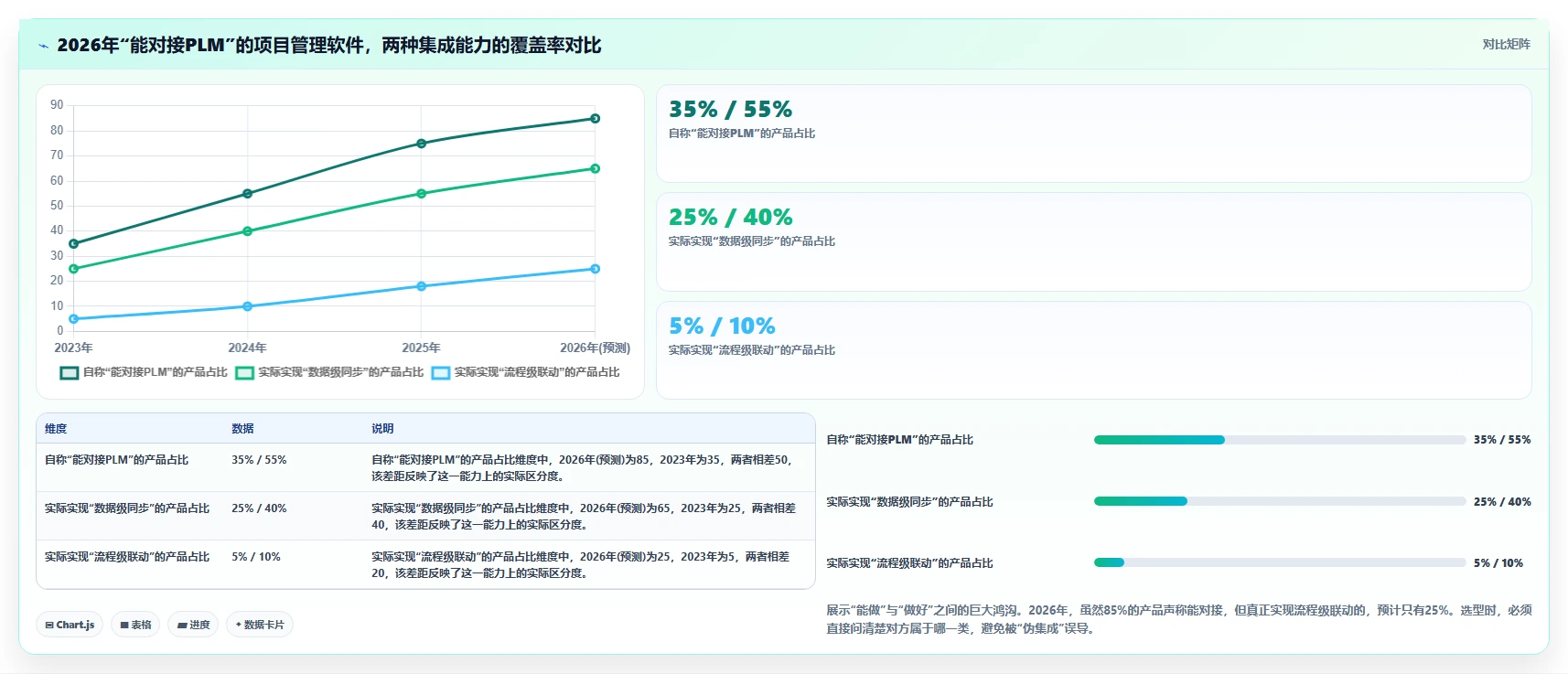Toggle legend swatch for 自称"能对接PLM"的产品占比

(70, 372)
